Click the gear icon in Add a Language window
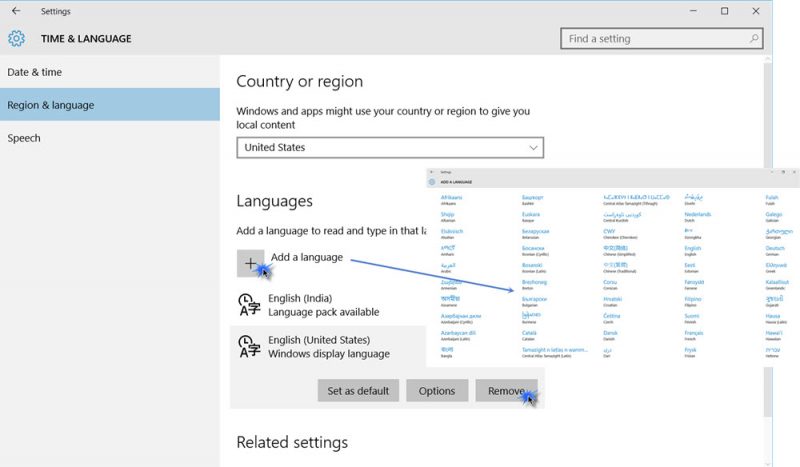 tap(432, 182)
